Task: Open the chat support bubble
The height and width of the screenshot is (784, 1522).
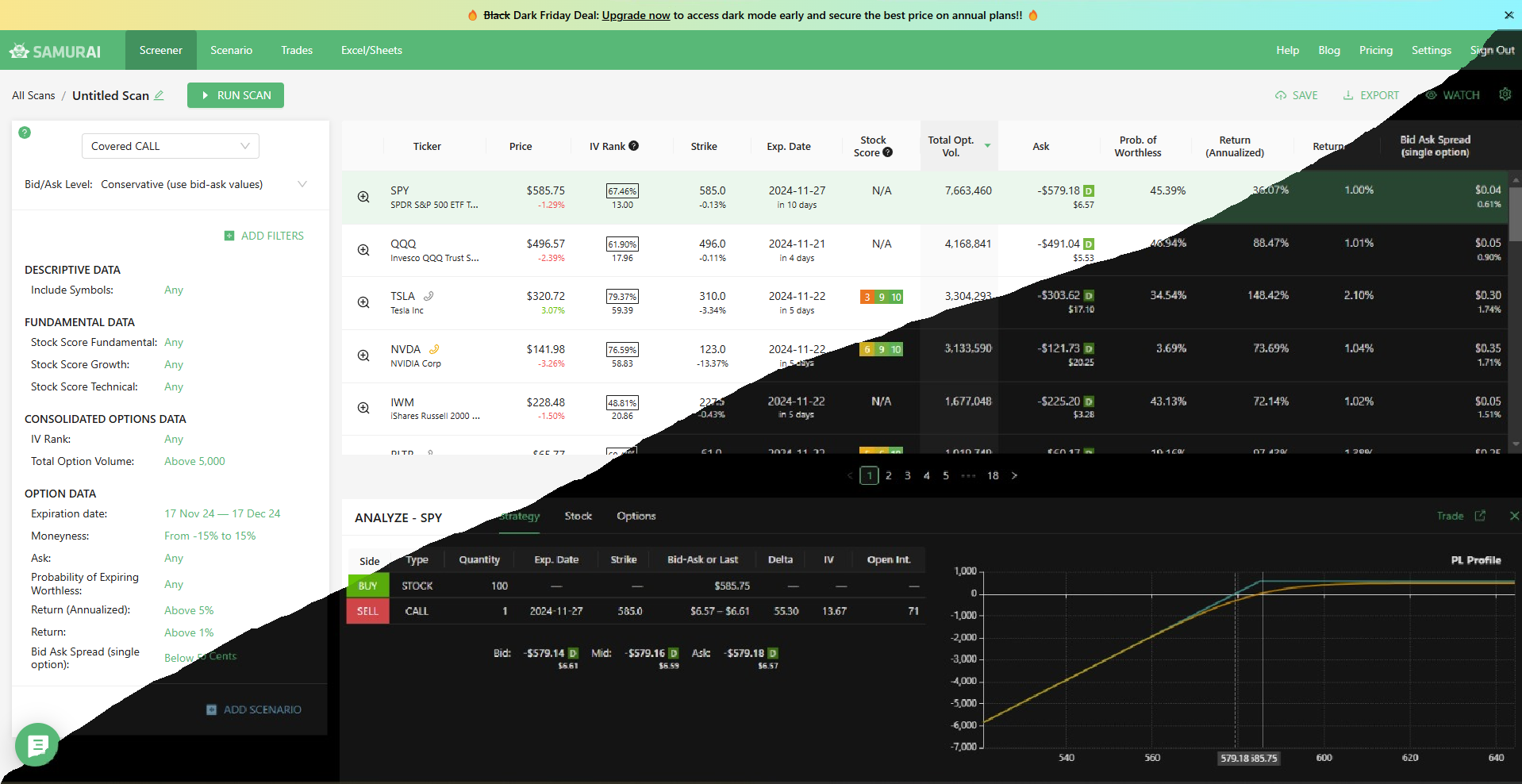Action: tap(37, 744)
